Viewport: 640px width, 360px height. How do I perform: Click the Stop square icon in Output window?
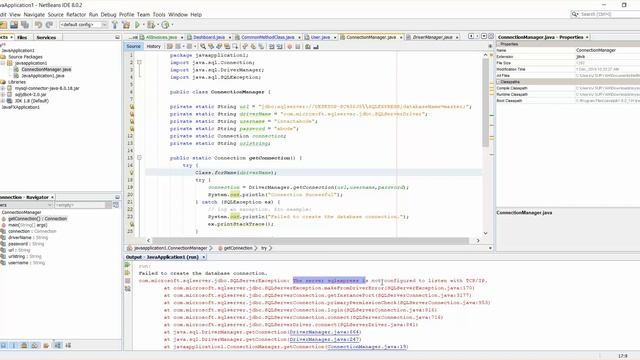127,281
